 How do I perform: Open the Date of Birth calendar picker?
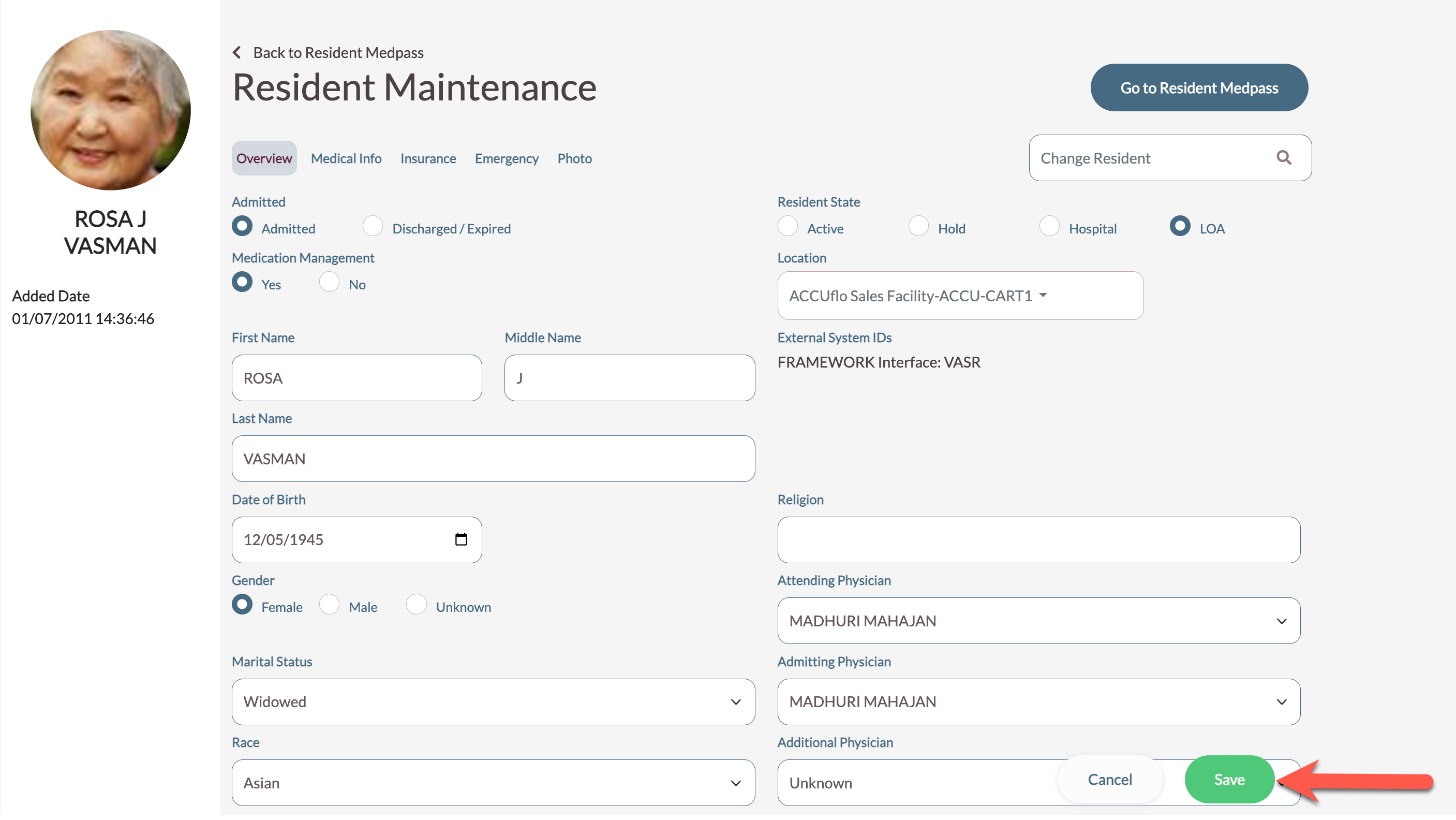click(x=460, y=539)
